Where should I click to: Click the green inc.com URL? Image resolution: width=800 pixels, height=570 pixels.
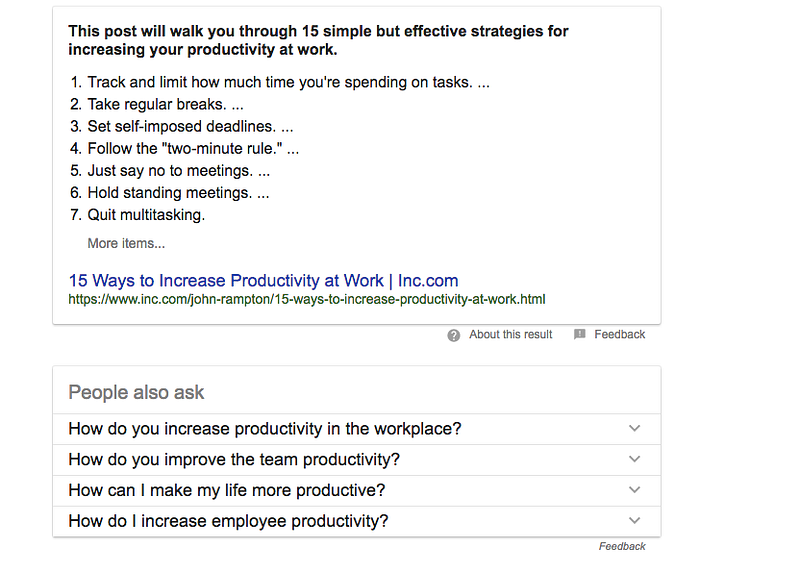[306, 299]
